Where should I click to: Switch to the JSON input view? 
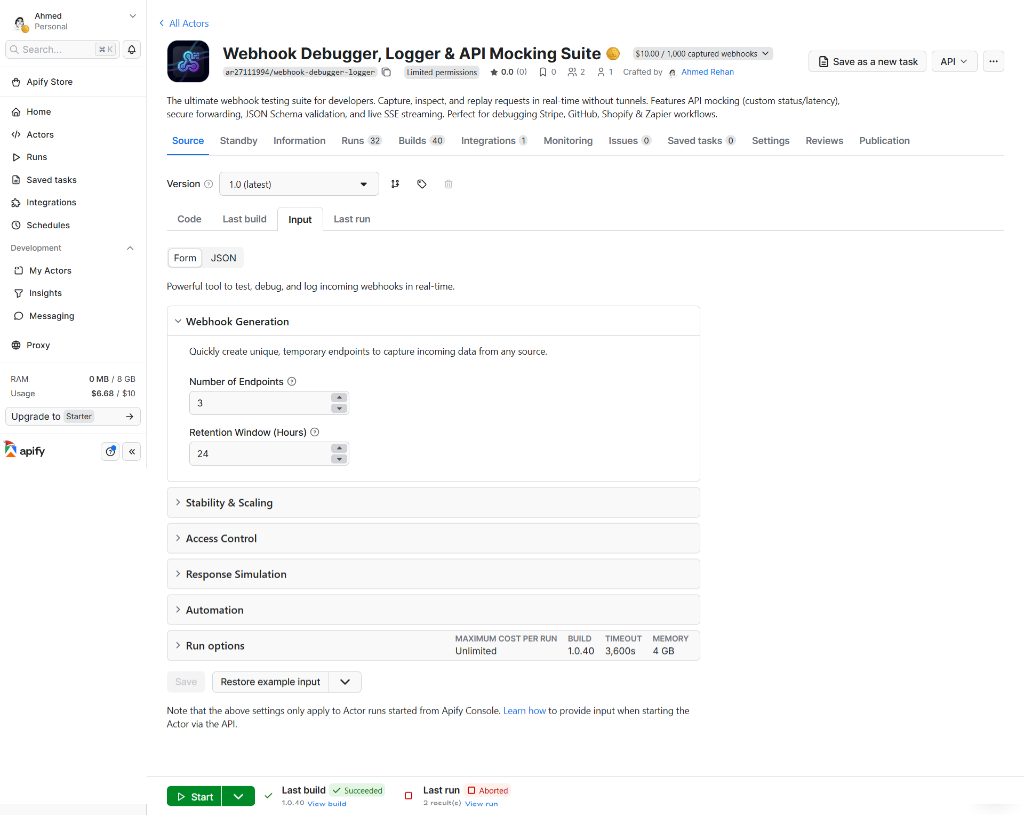[x=222, y=257]
